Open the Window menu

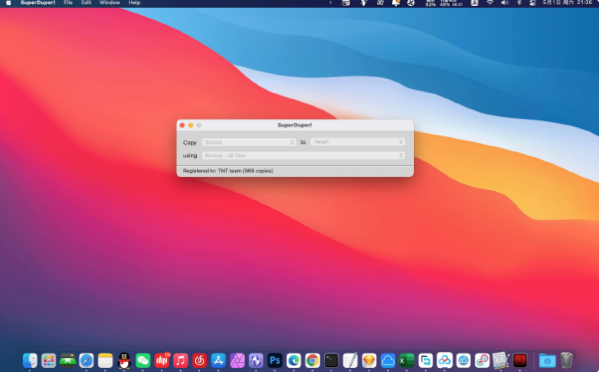tap(110, 3)
